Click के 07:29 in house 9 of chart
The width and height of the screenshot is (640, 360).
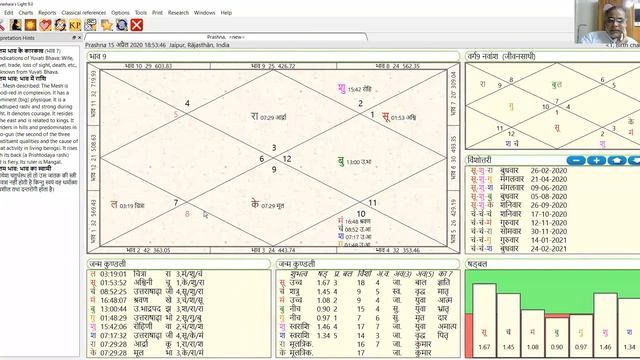pos(267,205)
